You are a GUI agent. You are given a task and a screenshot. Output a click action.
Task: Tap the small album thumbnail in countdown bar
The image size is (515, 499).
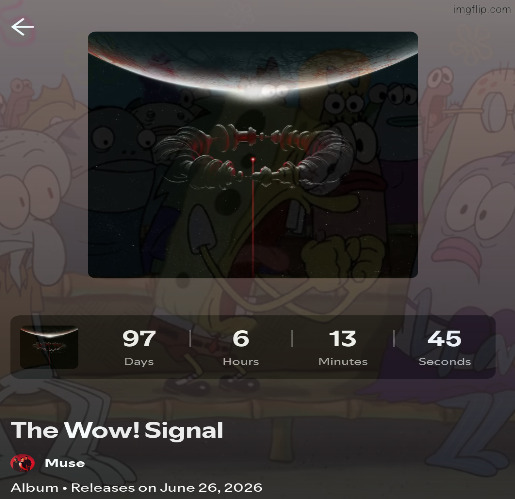tap(49, 347)
